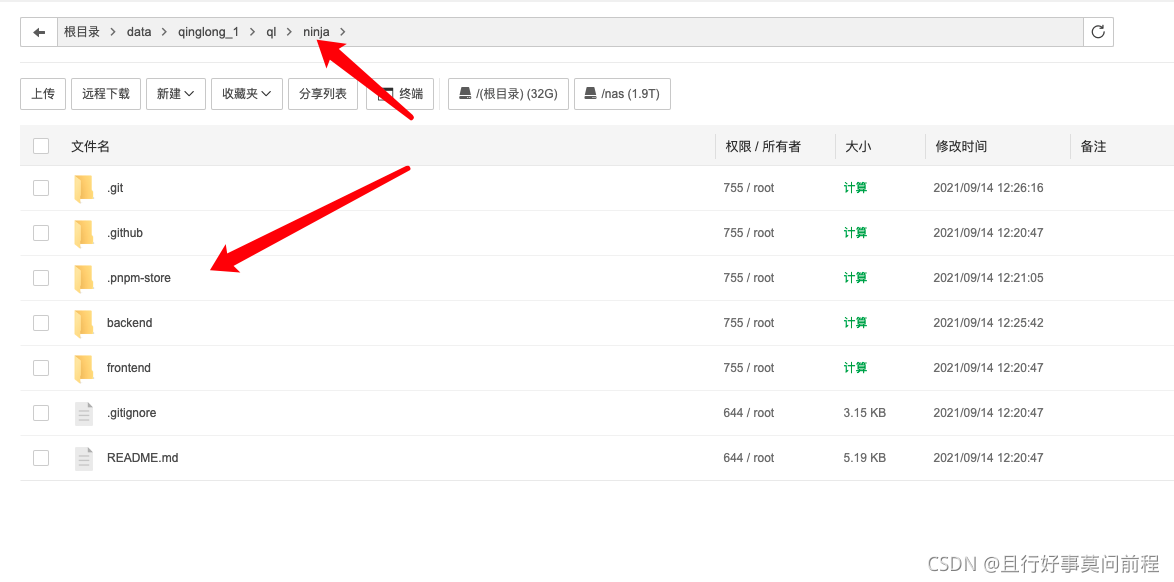Tick the .gitignore row checkbox
Viewport: 1174px width, 582px height.
tap(41, 413)
